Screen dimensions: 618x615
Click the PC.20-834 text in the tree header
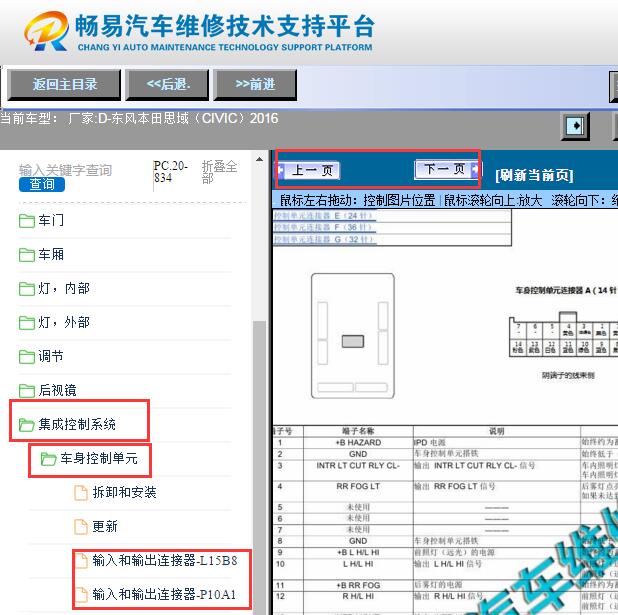tap(170, 171)
